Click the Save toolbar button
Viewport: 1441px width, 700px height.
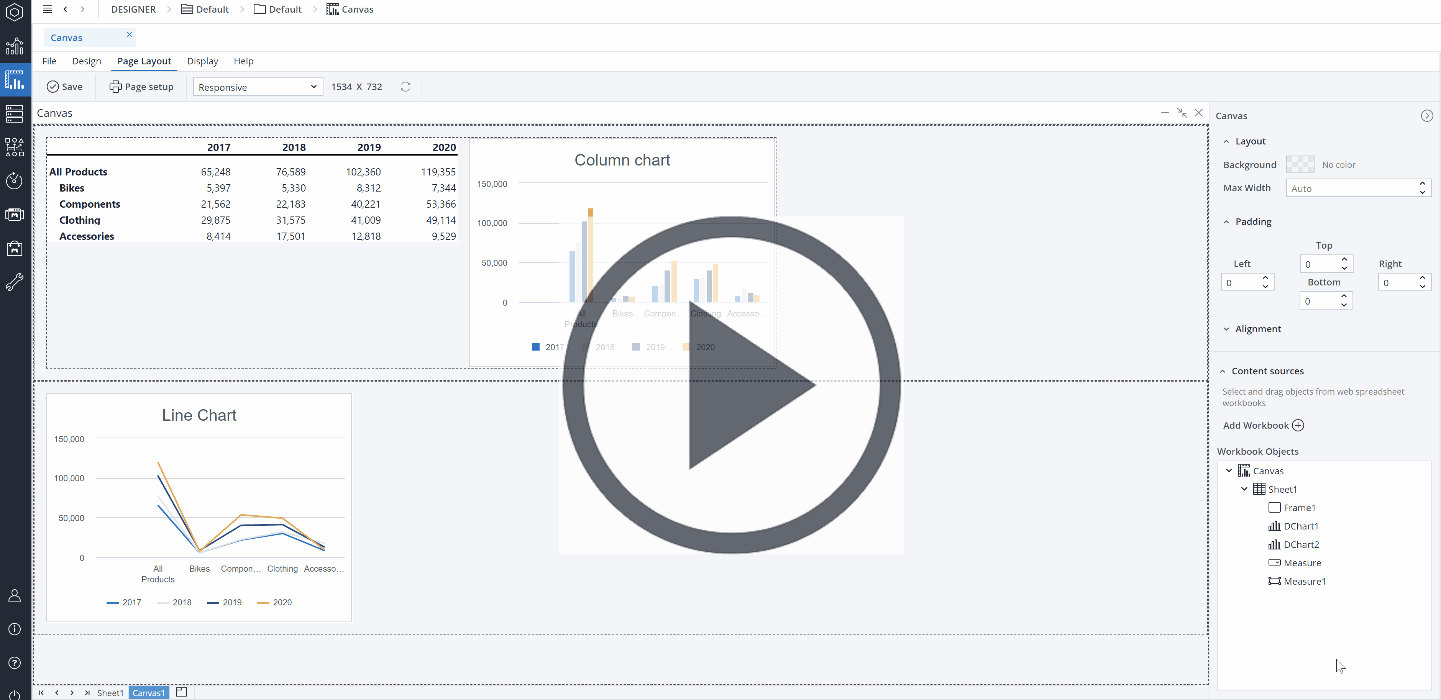(65, 87)
